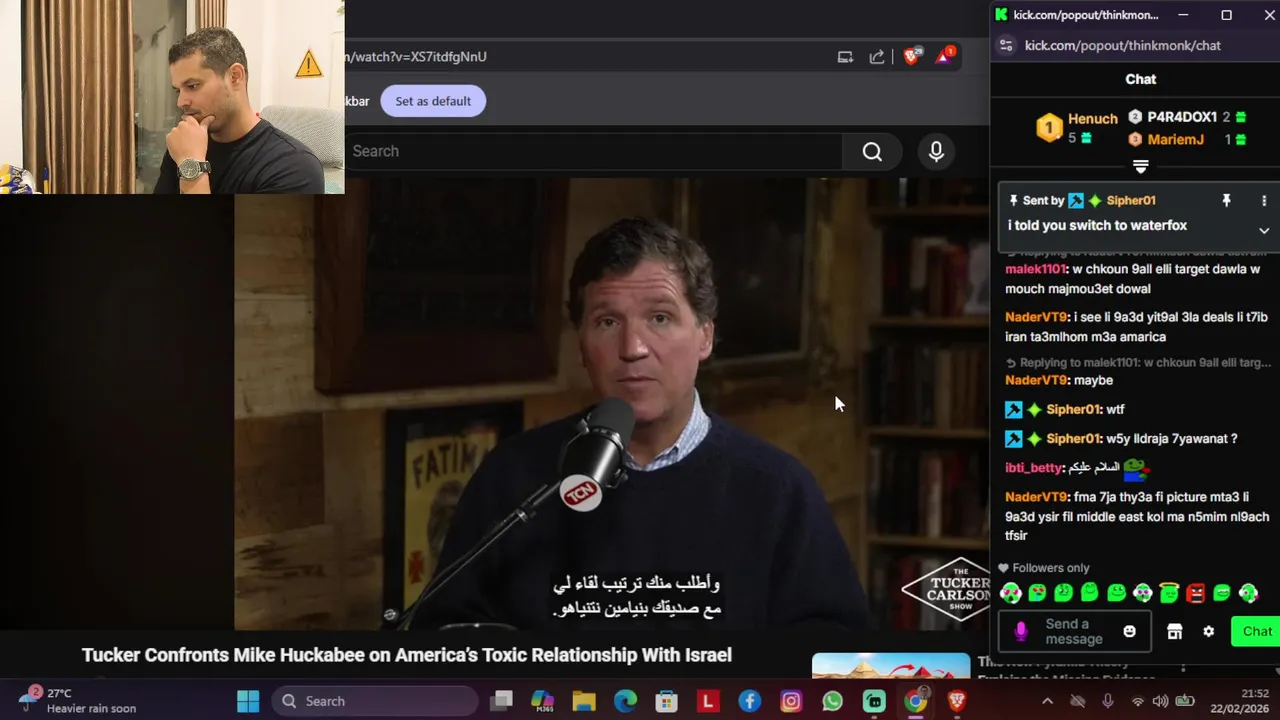Click the Tucker Carlson video player
The width and height of the screenshot is (1280, 720).
click(612, 404)
